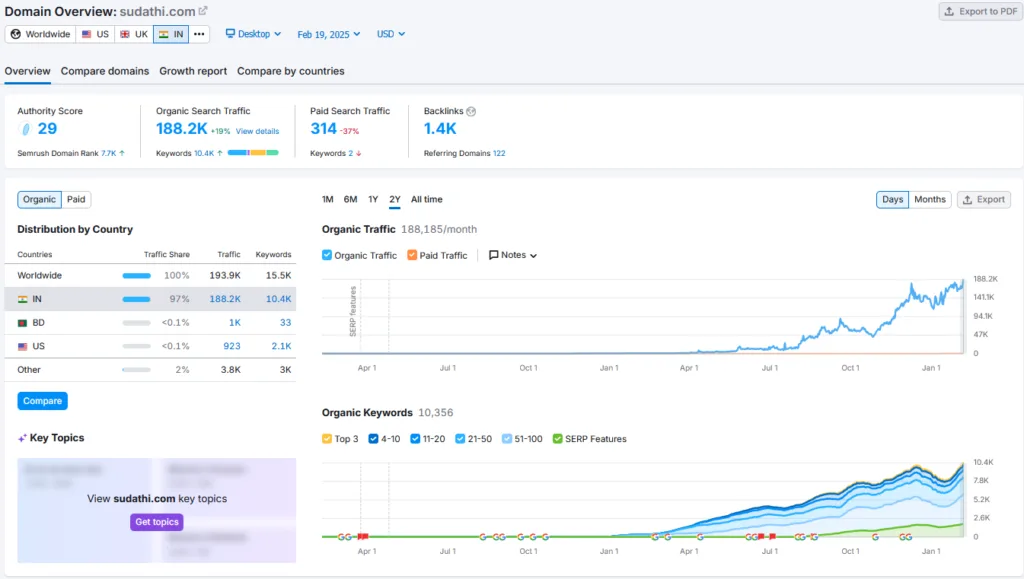The width and height of the screenshot is (1024, 579).
Task: Switch to the Overview tab
Action: click(27, 71)
